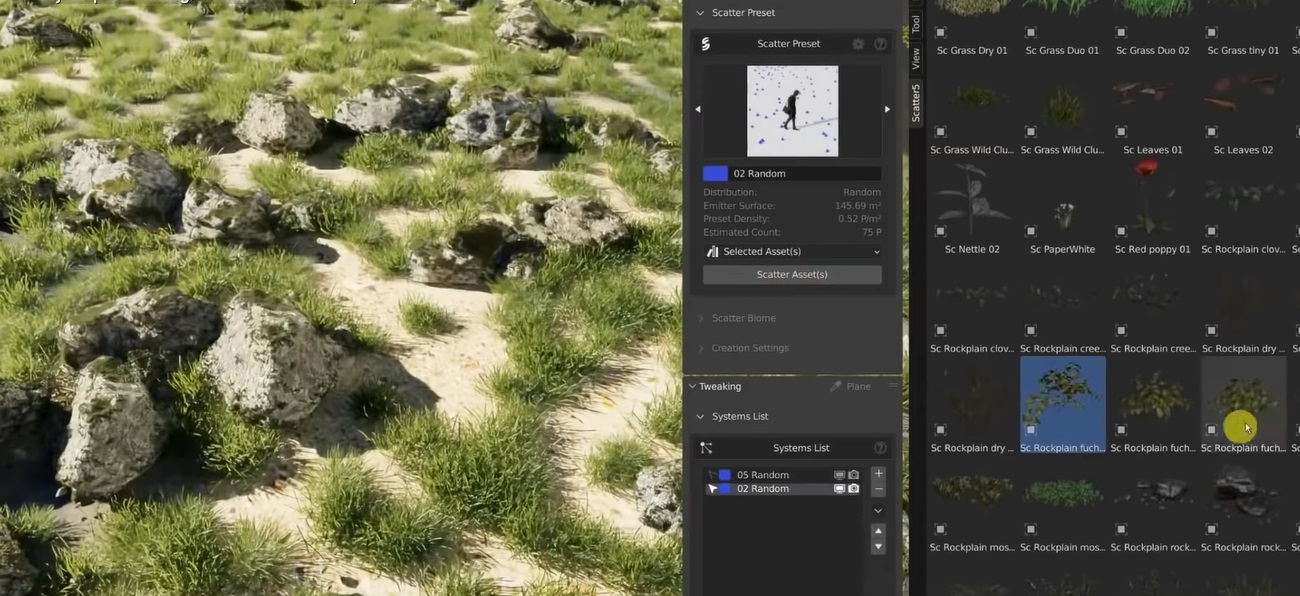The image size is (1300, 596).
Task: Switch to the View sidebar tab
Action: point(915,59)
